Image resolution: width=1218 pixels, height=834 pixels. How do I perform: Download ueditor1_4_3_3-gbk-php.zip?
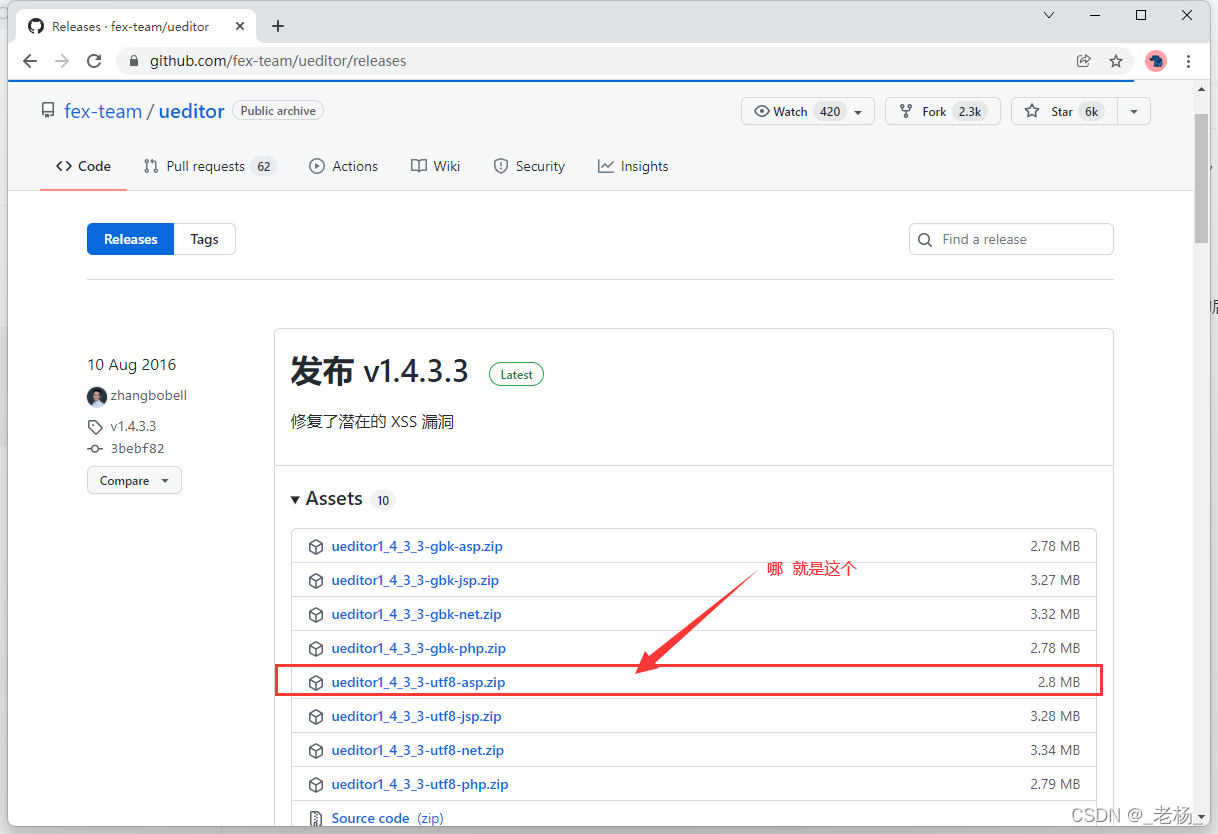[418, 648]
